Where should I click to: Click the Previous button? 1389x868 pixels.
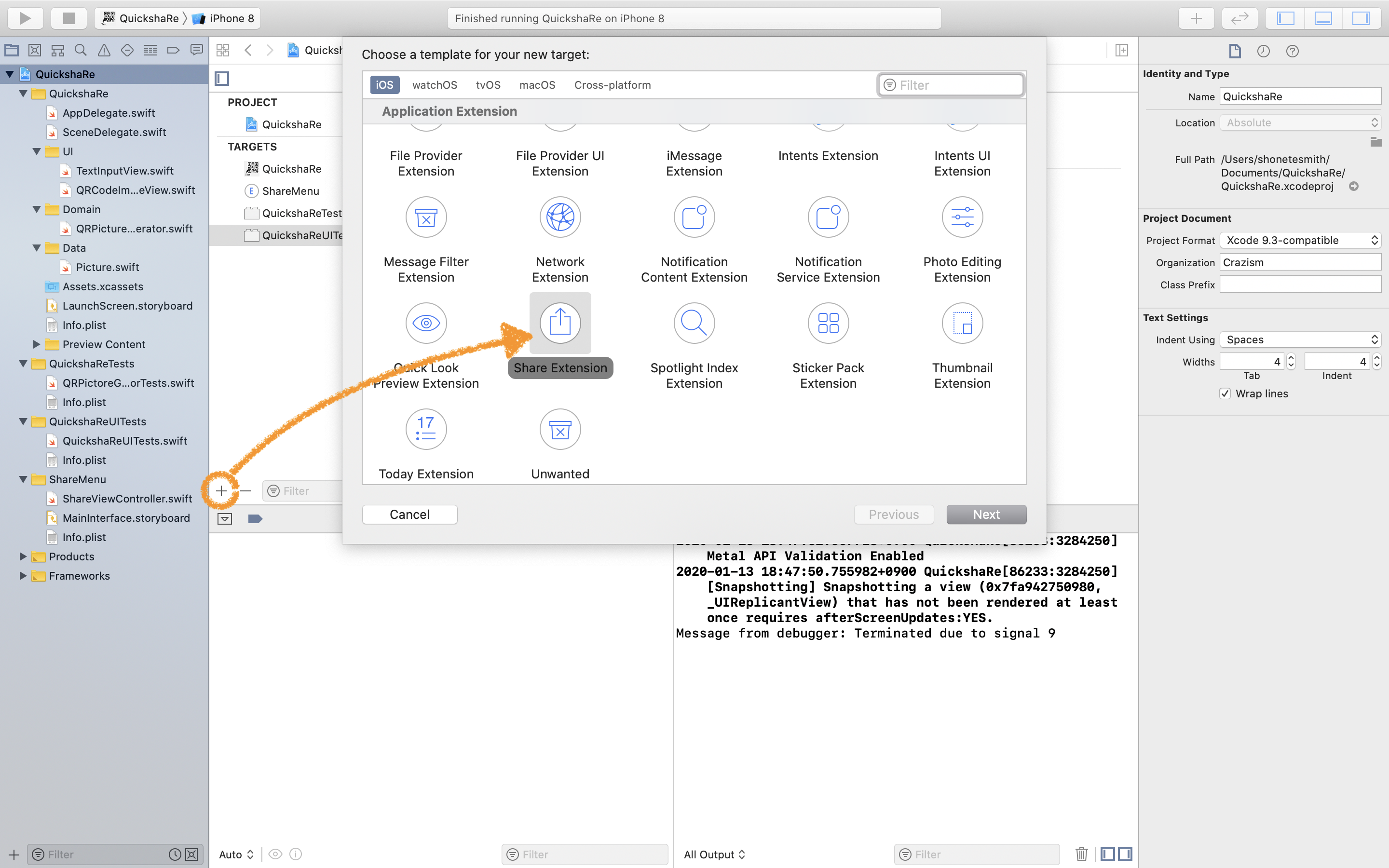[894, 515]
